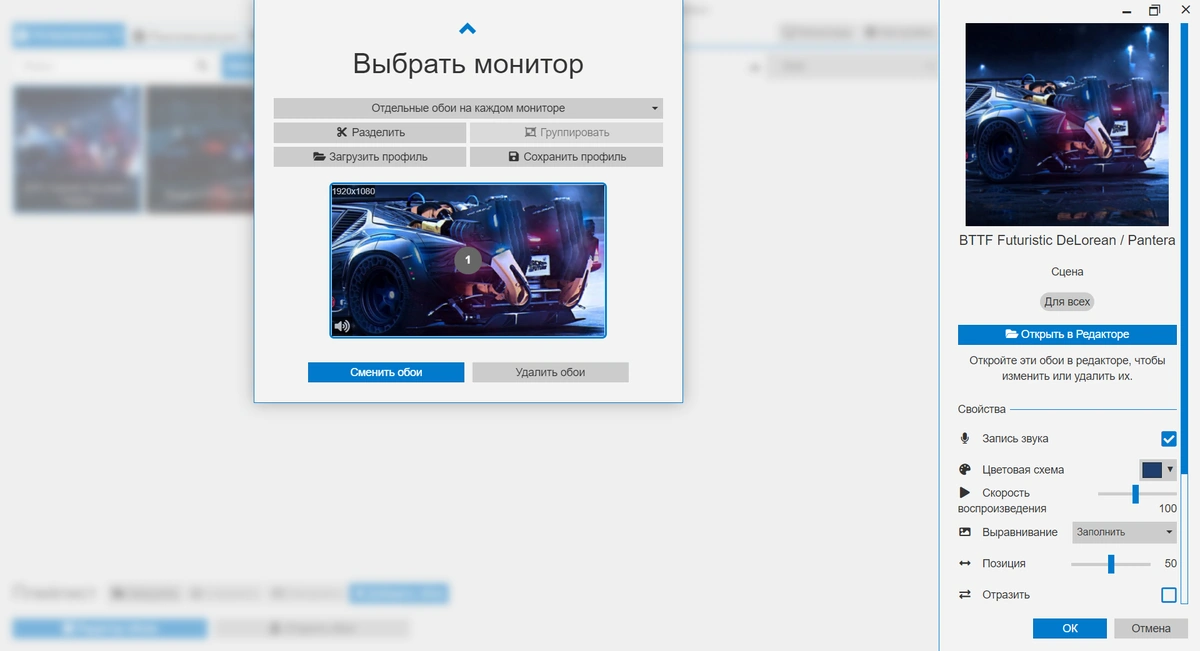Click the 'Запись звука' label text

coord(1015,439)
